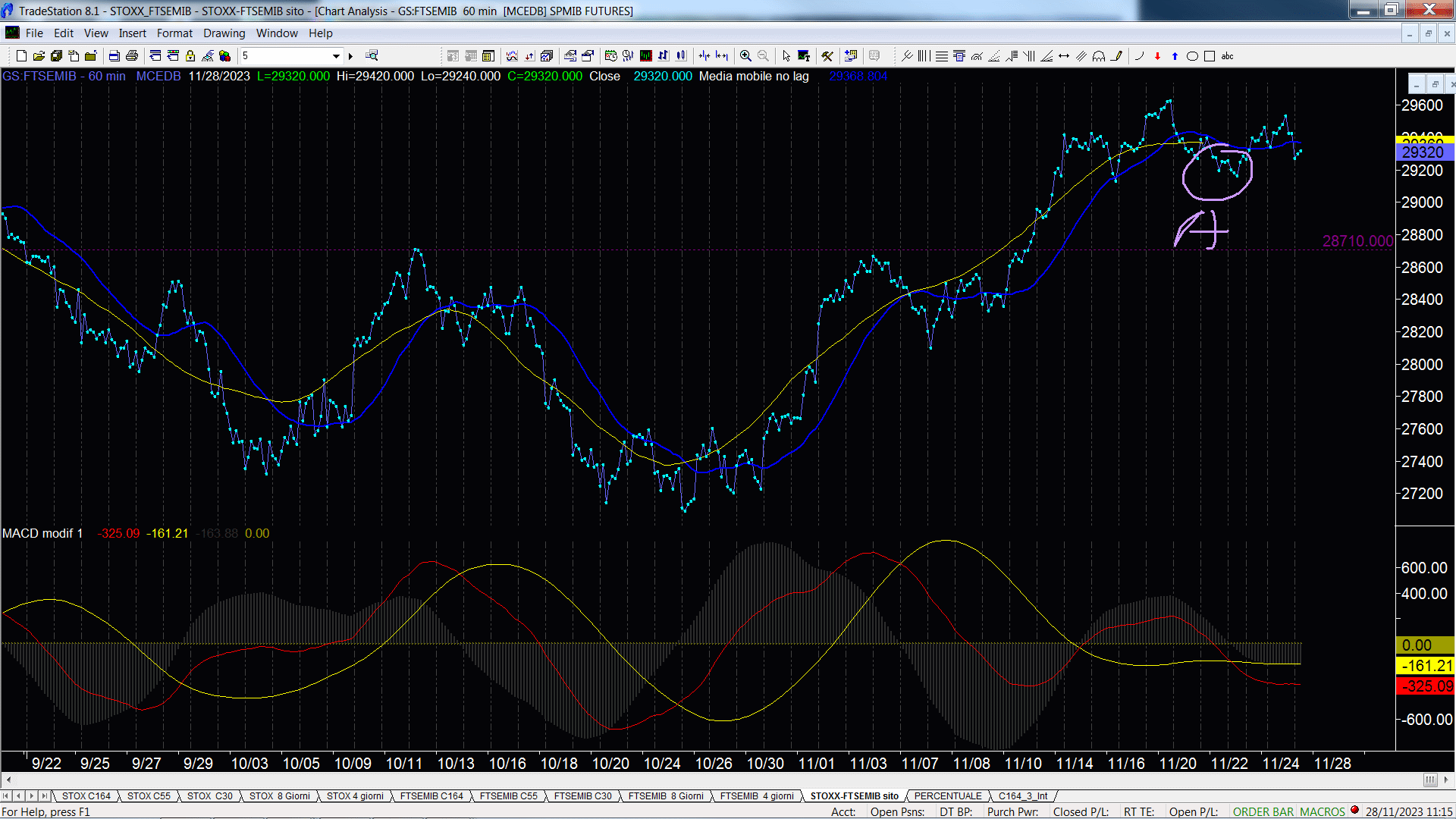Switch to FTSEMIB C164 tab
This screenshot has height=819, width=1456.
click(x=431, y=796)
